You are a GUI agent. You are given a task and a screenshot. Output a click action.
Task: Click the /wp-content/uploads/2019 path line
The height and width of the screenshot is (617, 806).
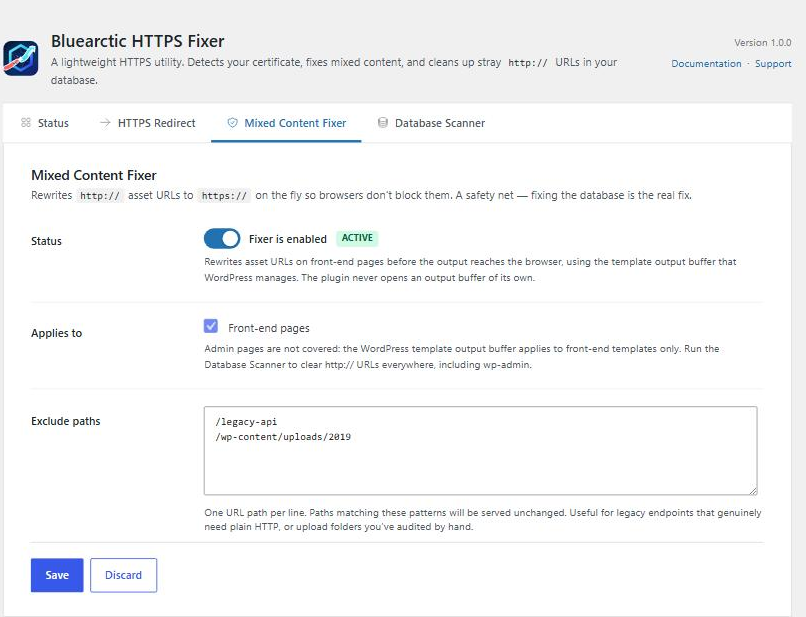(283, 437)
